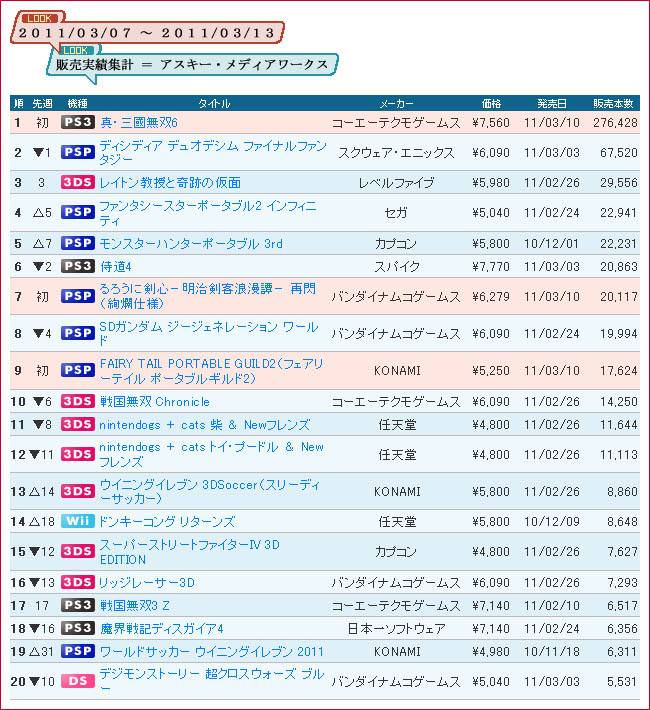
Task: Click 3DS badge in スーパーストリートファイター row
Action: pos(78,551)
